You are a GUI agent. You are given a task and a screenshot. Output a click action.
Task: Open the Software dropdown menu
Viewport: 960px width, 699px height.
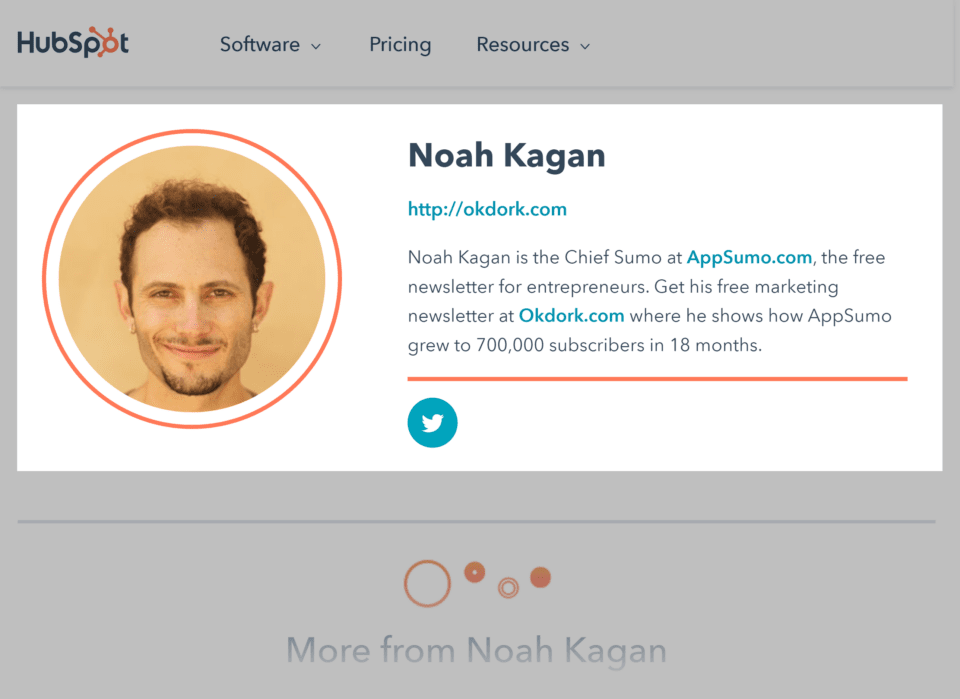click(x=259, y=44)
